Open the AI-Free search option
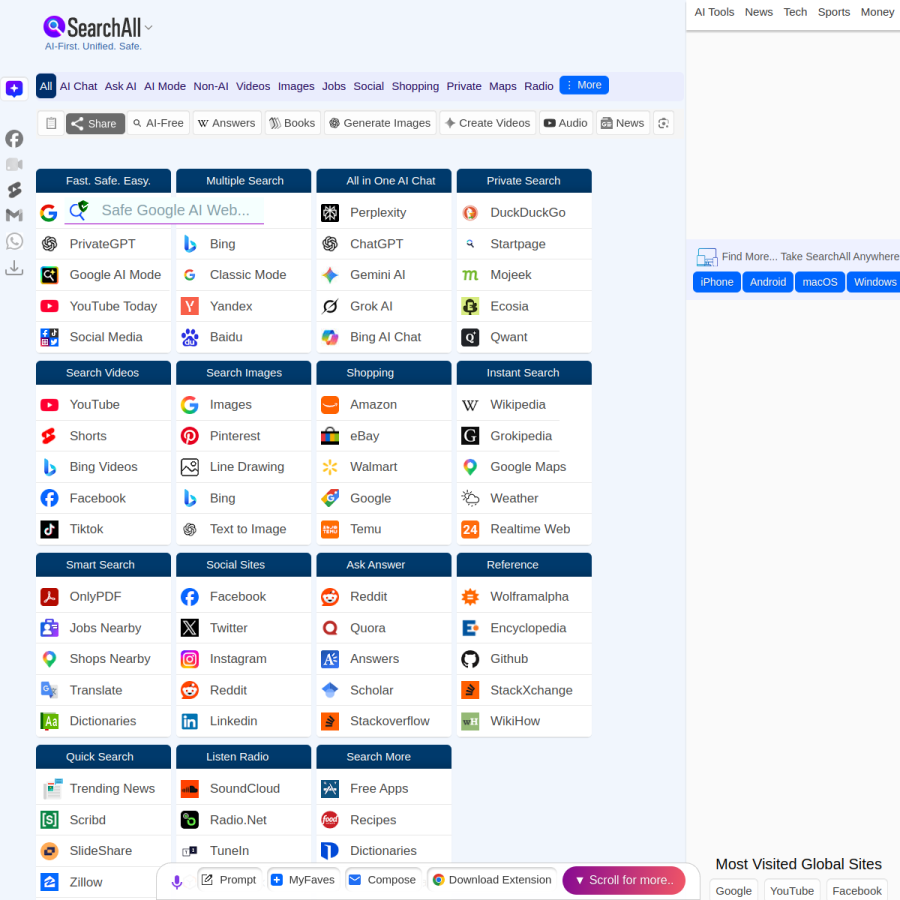The image size is (900, 900). click(158, 123)
